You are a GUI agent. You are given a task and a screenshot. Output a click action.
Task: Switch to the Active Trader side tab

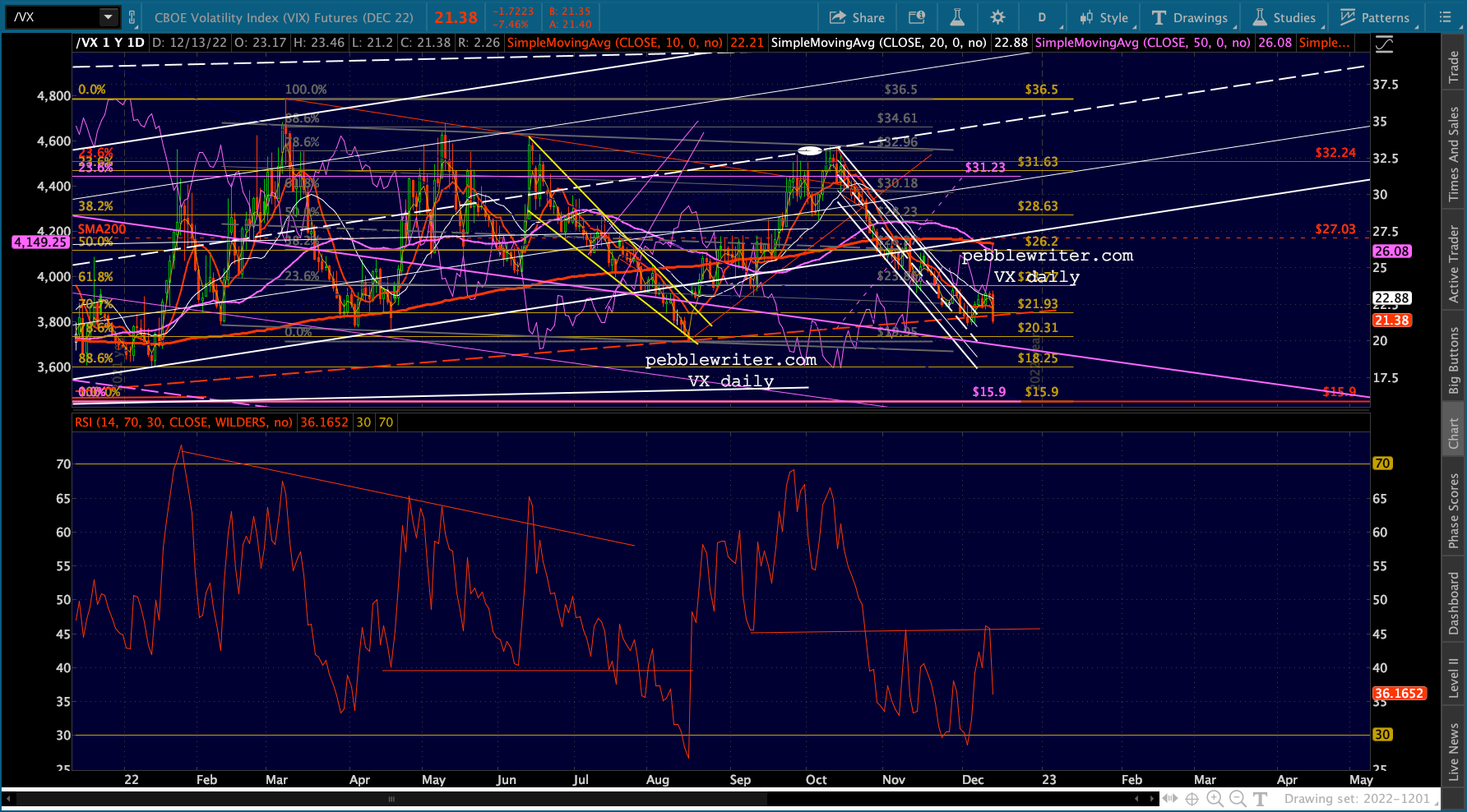(x=1454, y=264)
